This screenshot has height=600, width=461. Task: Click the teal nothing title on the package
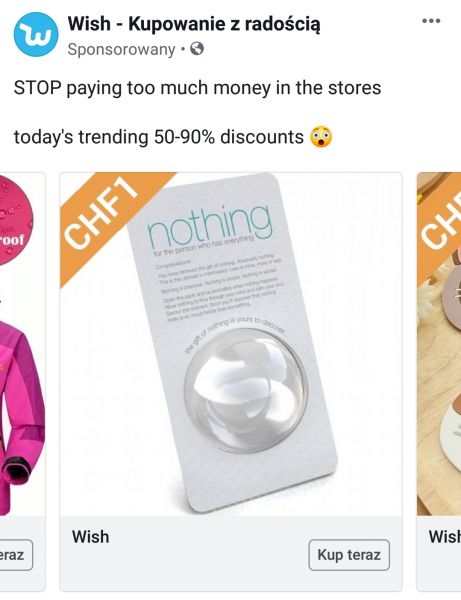pos(210,227)
